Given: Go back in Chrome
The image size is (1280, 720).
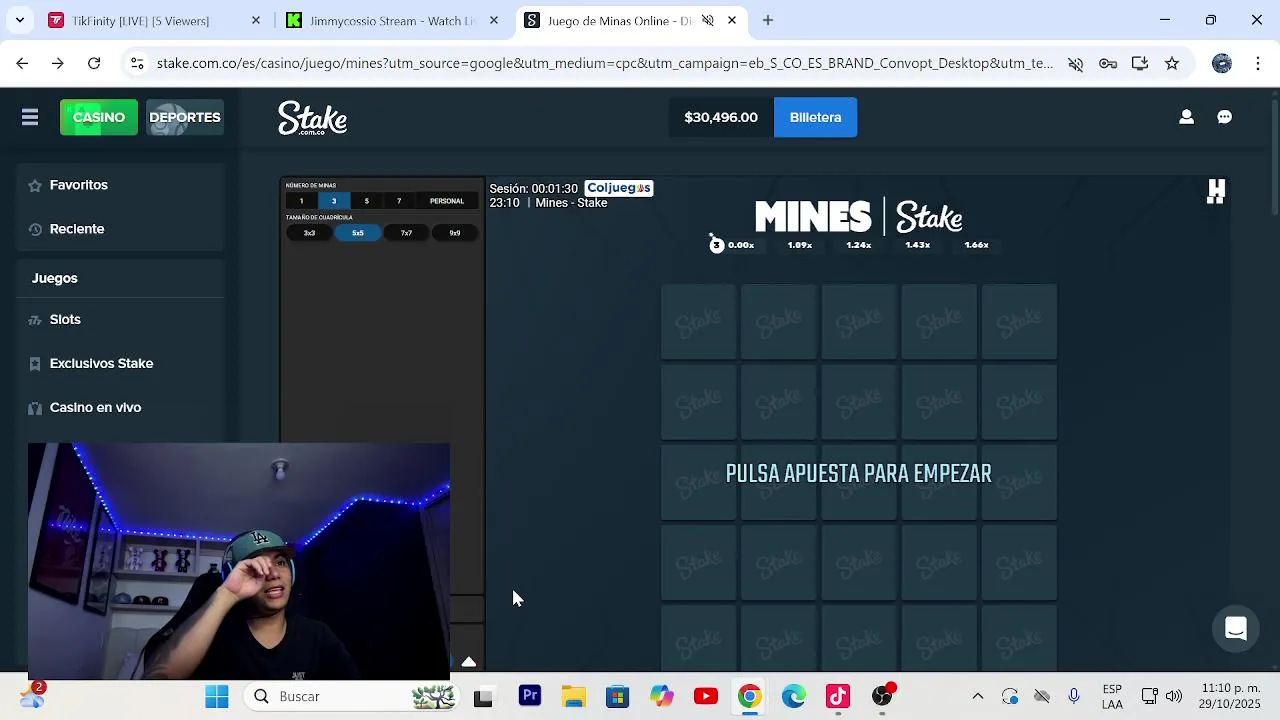Looking at the screenshot, I should [22, 63].
